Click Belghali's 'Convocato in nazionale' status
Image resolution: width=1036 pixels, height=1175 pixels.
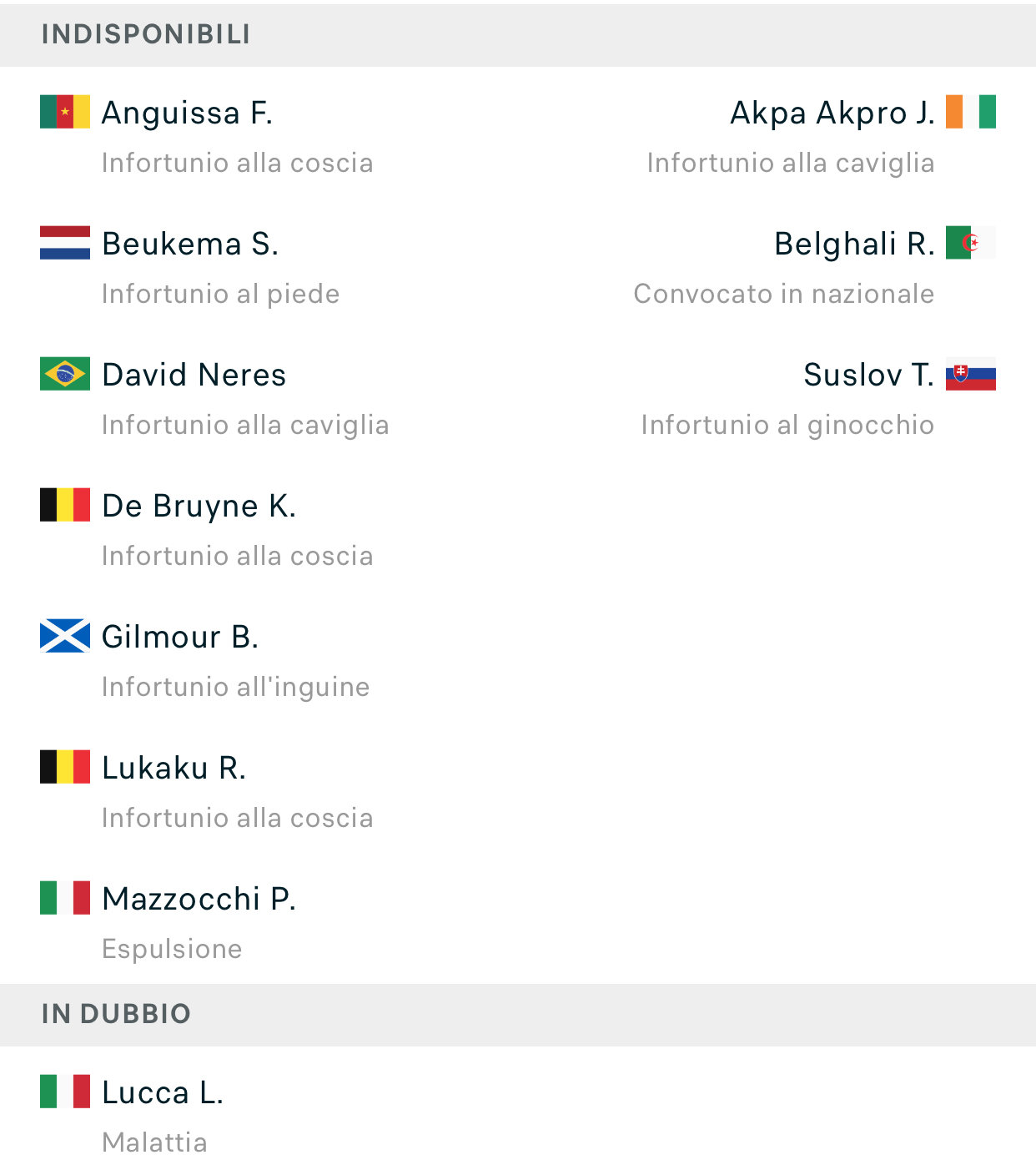tap(783, 294)
